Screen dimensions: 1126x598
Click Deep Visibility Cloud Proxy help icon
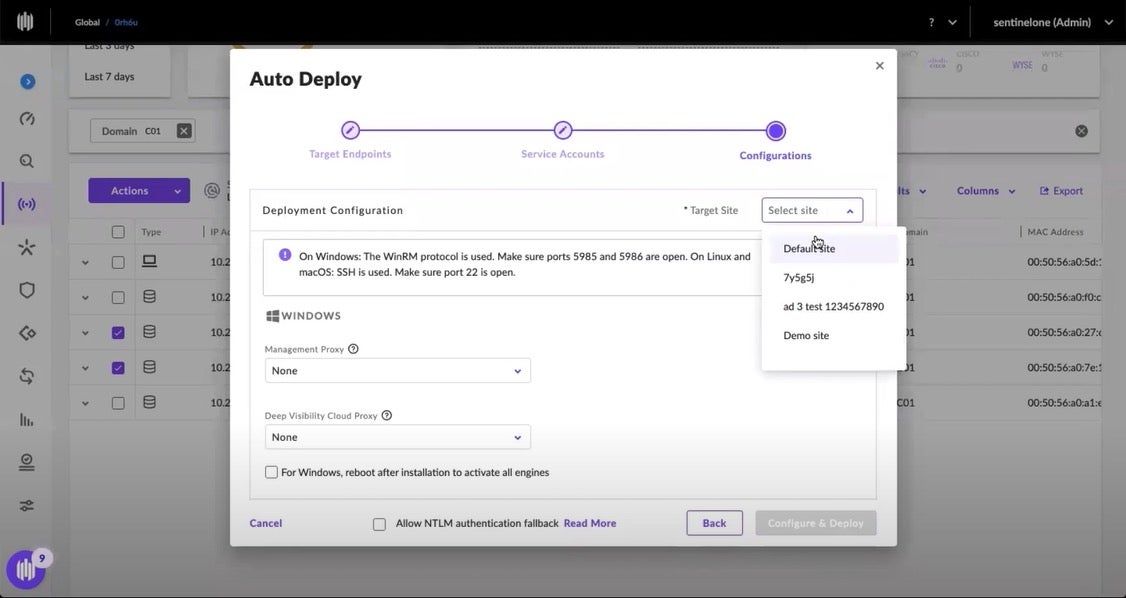(x=387, y=415)
